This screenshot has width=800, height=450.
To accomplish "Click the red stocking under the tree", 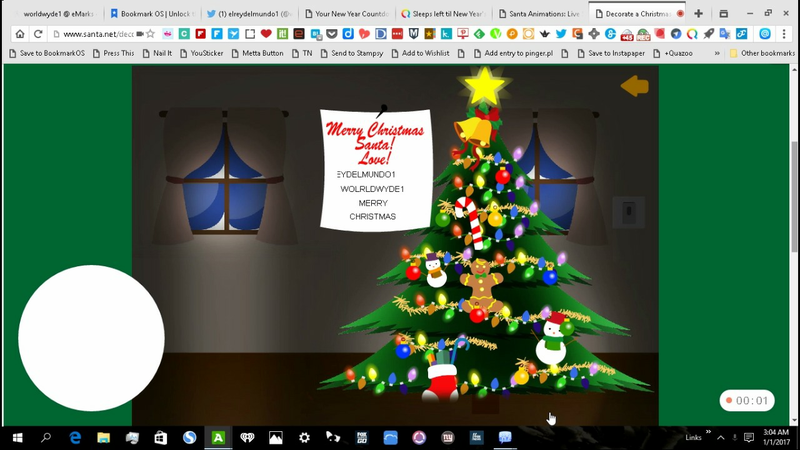I will point(440,380).
